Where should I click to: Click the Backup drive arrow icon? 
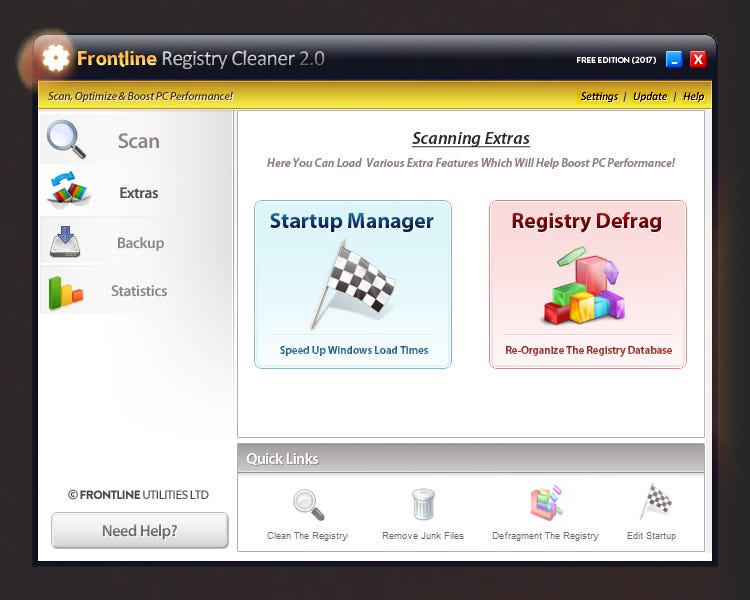click(x=65, y=242)
